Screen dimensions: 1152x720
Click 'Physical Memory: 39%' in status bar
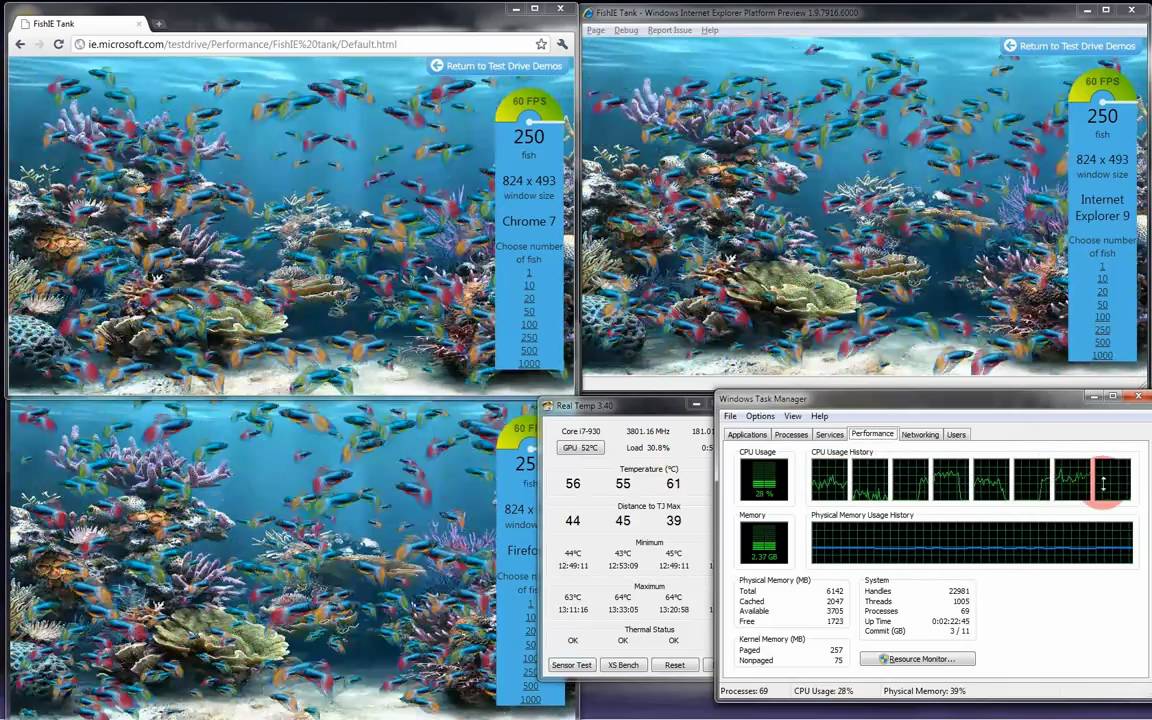pyautogui.click(x=924, y=691)
